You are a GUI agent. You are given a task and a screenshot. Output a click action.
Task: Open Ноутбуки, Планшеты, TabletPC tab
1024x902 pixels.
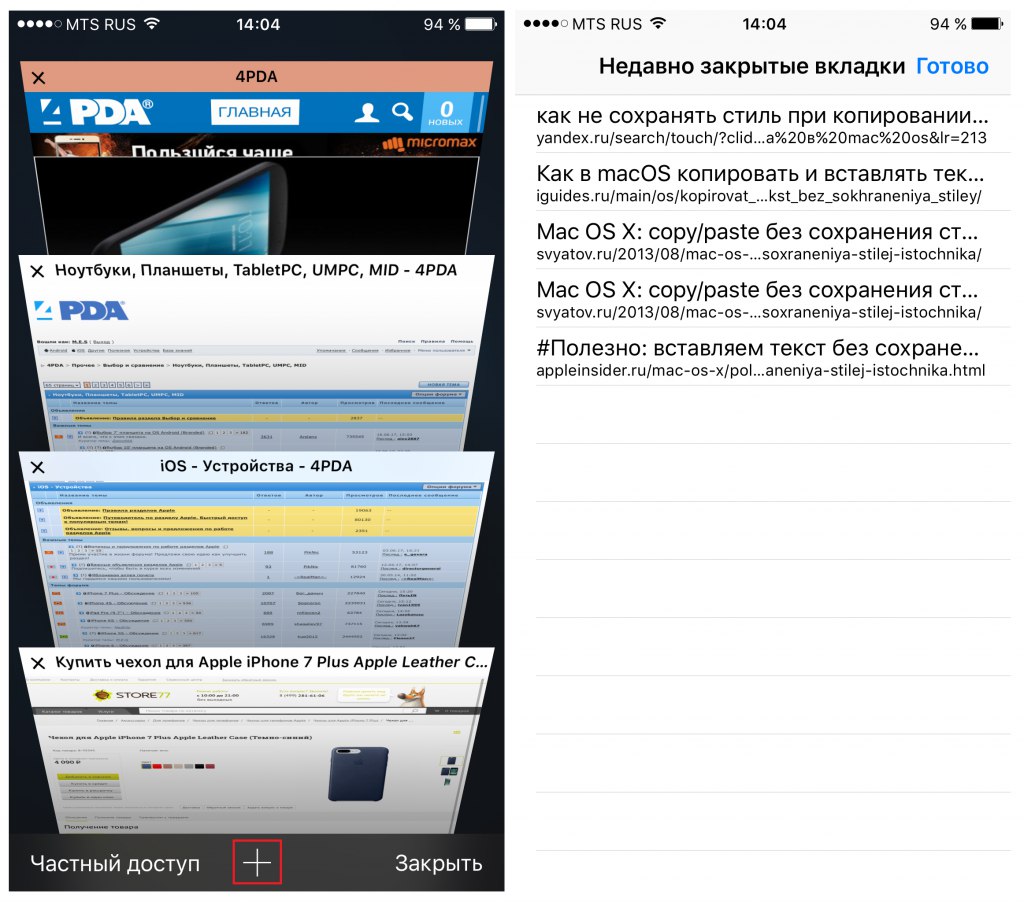pyautogui.click(x=255, y=270)
